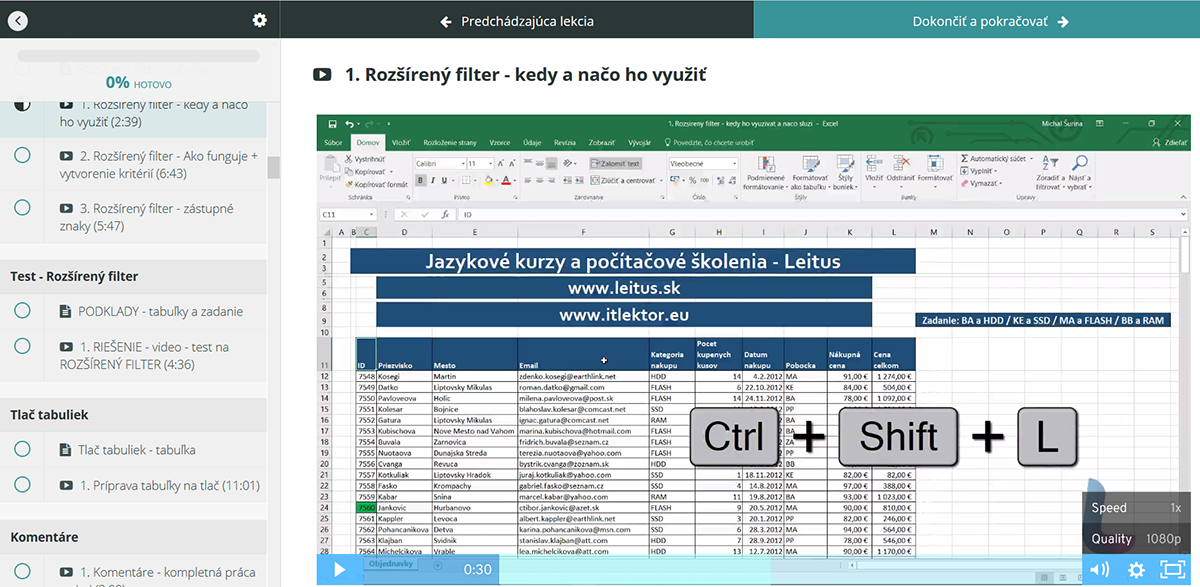Click Vzorce tab in Excel video

[x=501, y=143]
